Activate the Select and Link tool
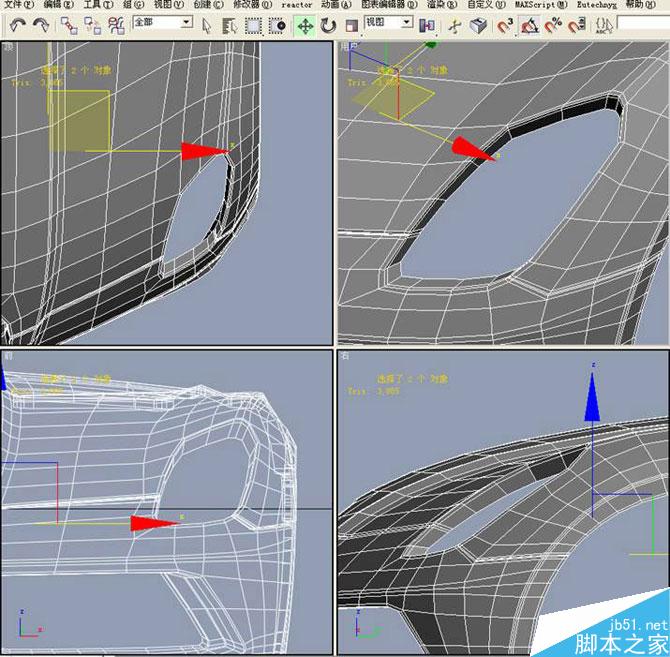This screenshot has height=657, width=670. tap(69, 26)
